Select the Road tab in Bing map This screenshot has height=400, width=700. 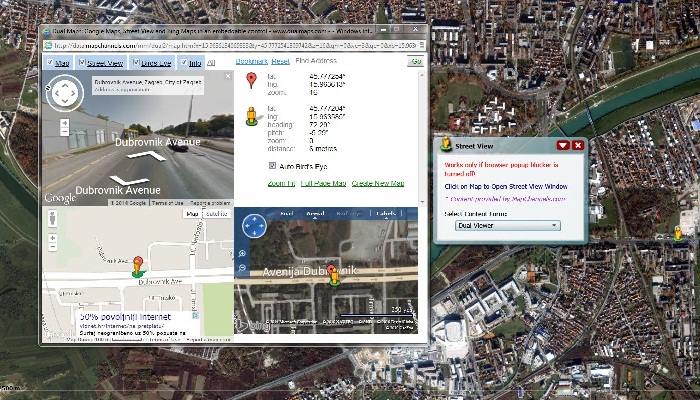click(286, 213)
